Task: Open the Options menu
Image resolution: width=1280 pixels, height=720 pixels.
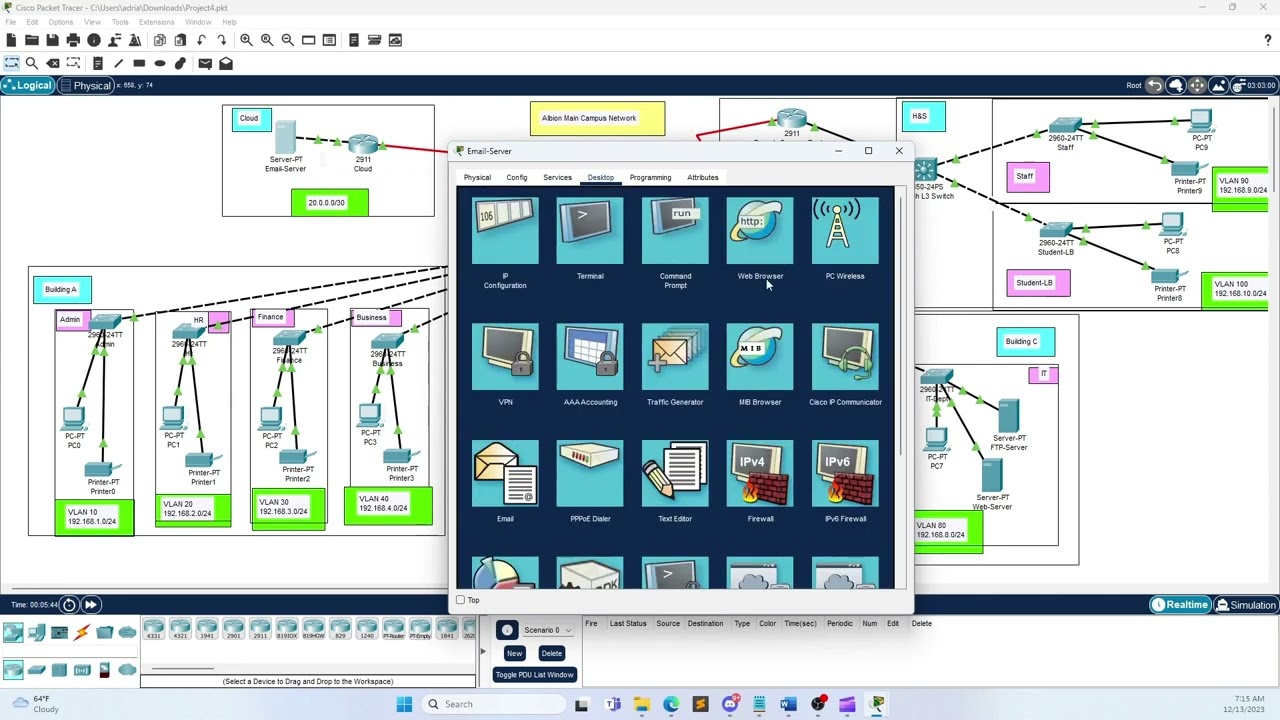Action: (x=60, y=22)
